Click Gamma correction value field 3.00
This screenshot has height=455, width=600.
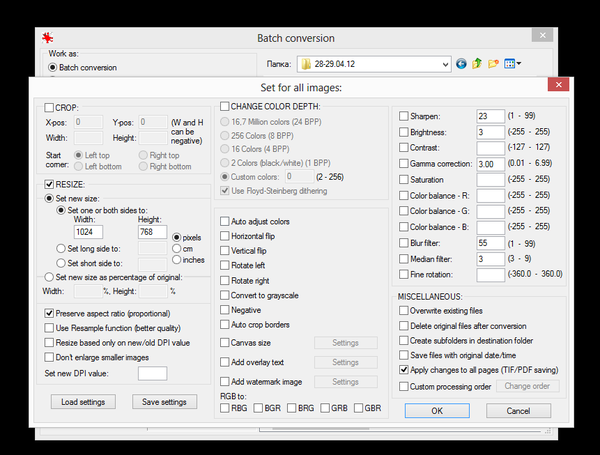tap(491, 164)
